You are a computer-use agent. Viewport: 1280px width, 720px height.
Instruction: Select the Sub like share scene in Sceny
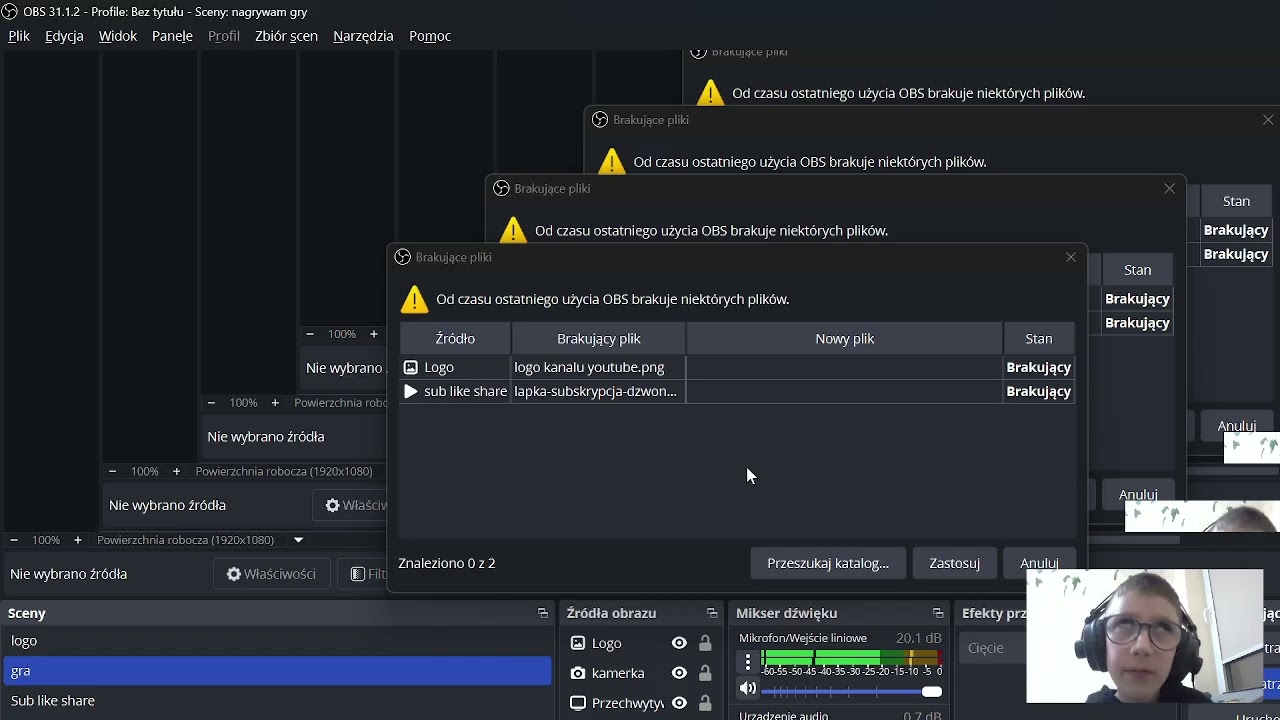click(x=278, y=701)
